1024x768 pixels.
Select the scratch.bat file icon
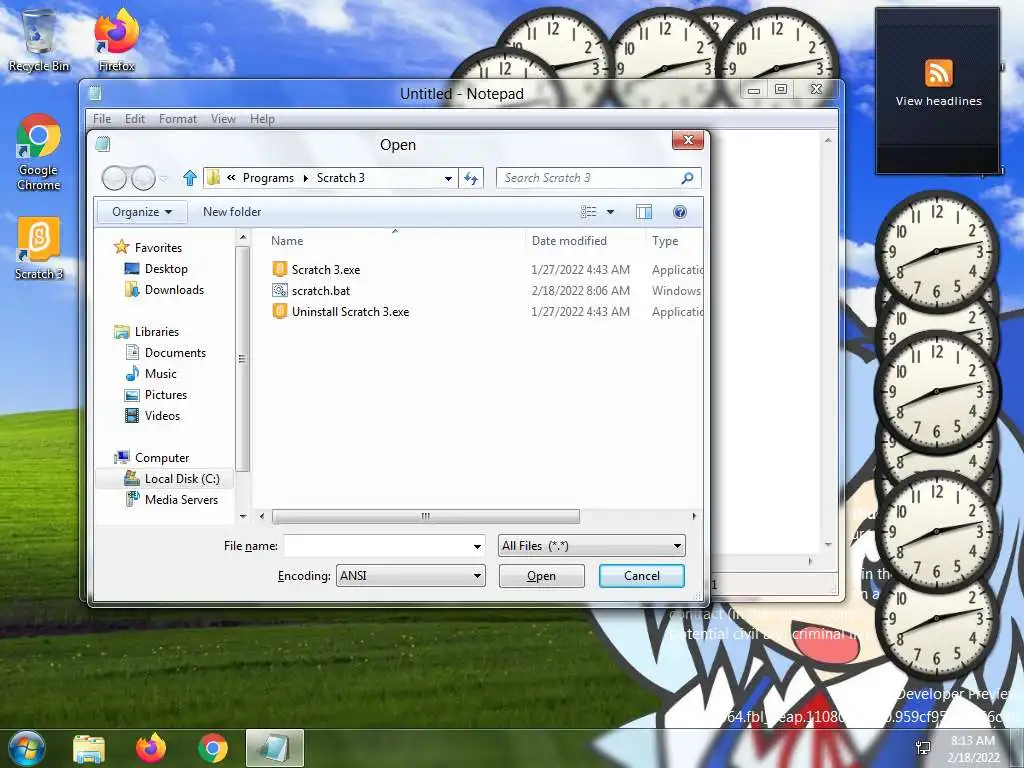(280, 290)
